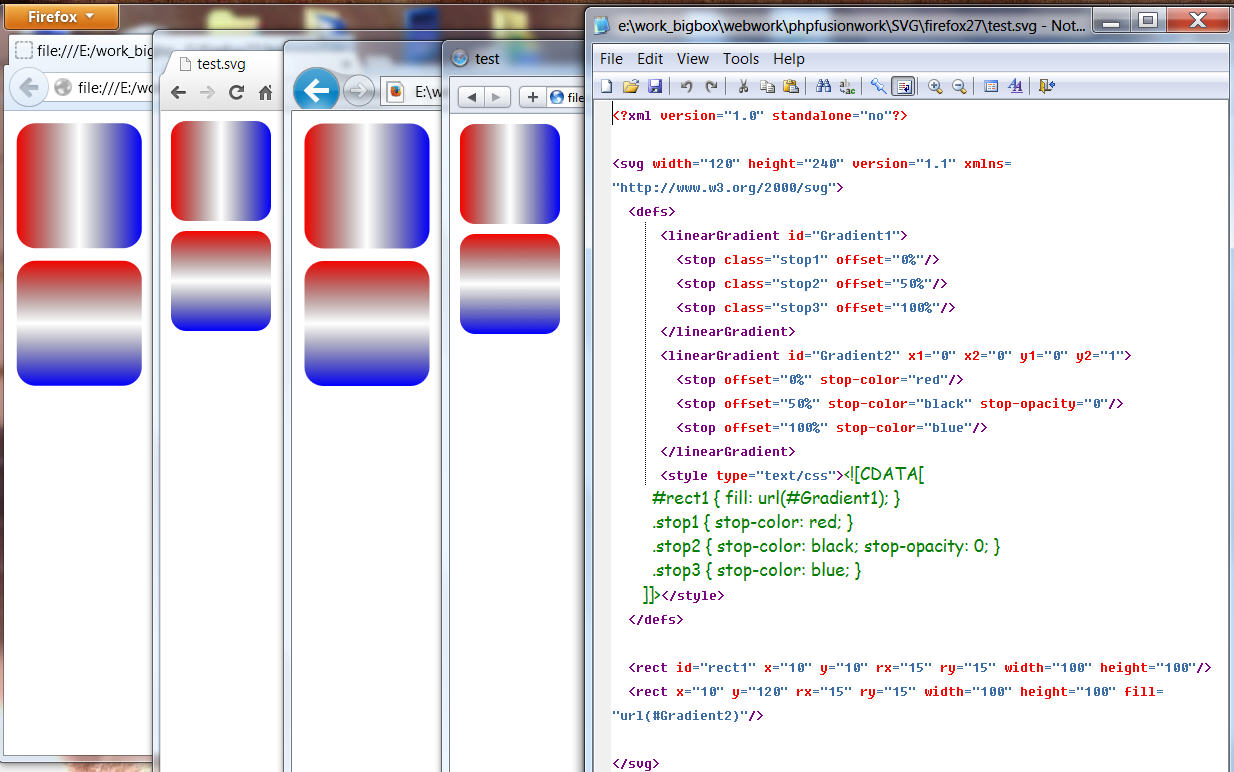Click the Find binoculars icon

(x=823, y=87)
